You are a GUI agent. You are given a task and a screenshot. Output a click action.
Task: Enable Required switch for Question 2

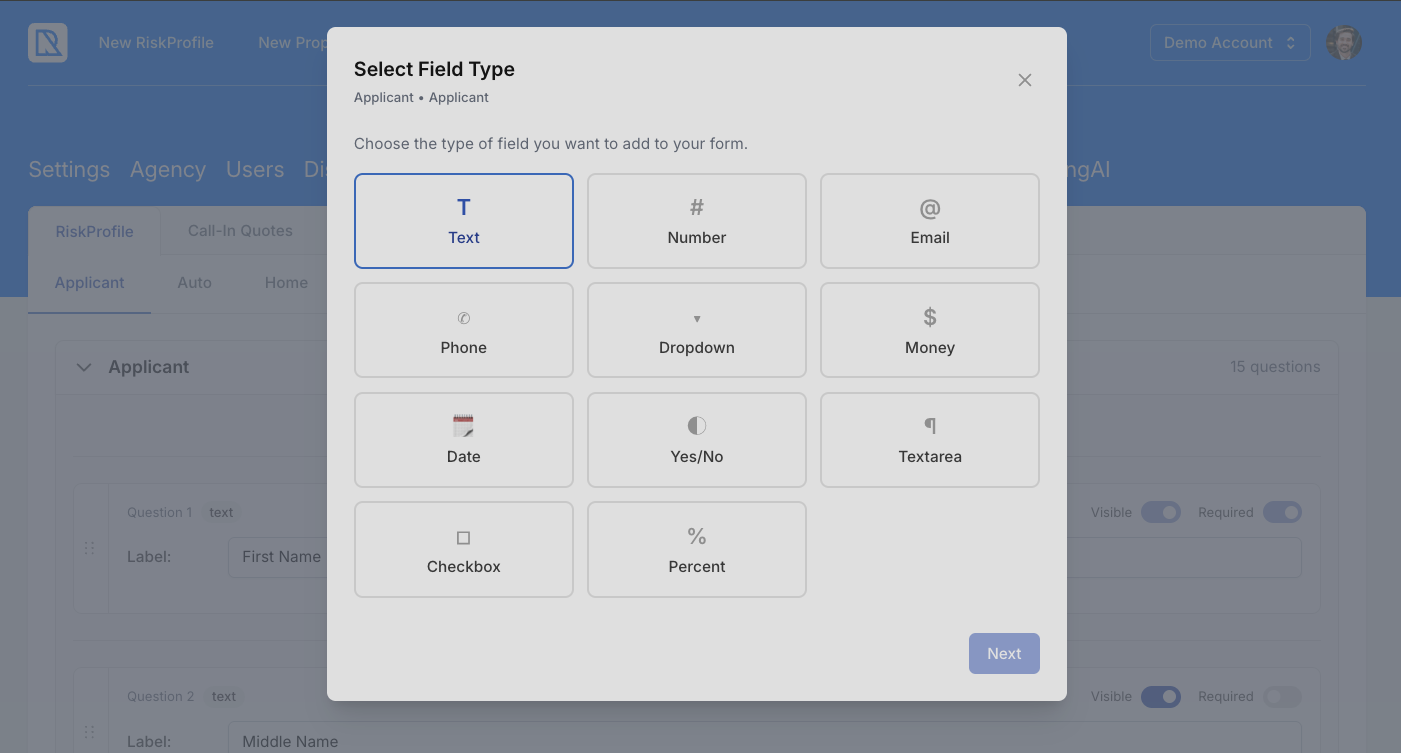pyautogui.click(x=1282, y=696)
